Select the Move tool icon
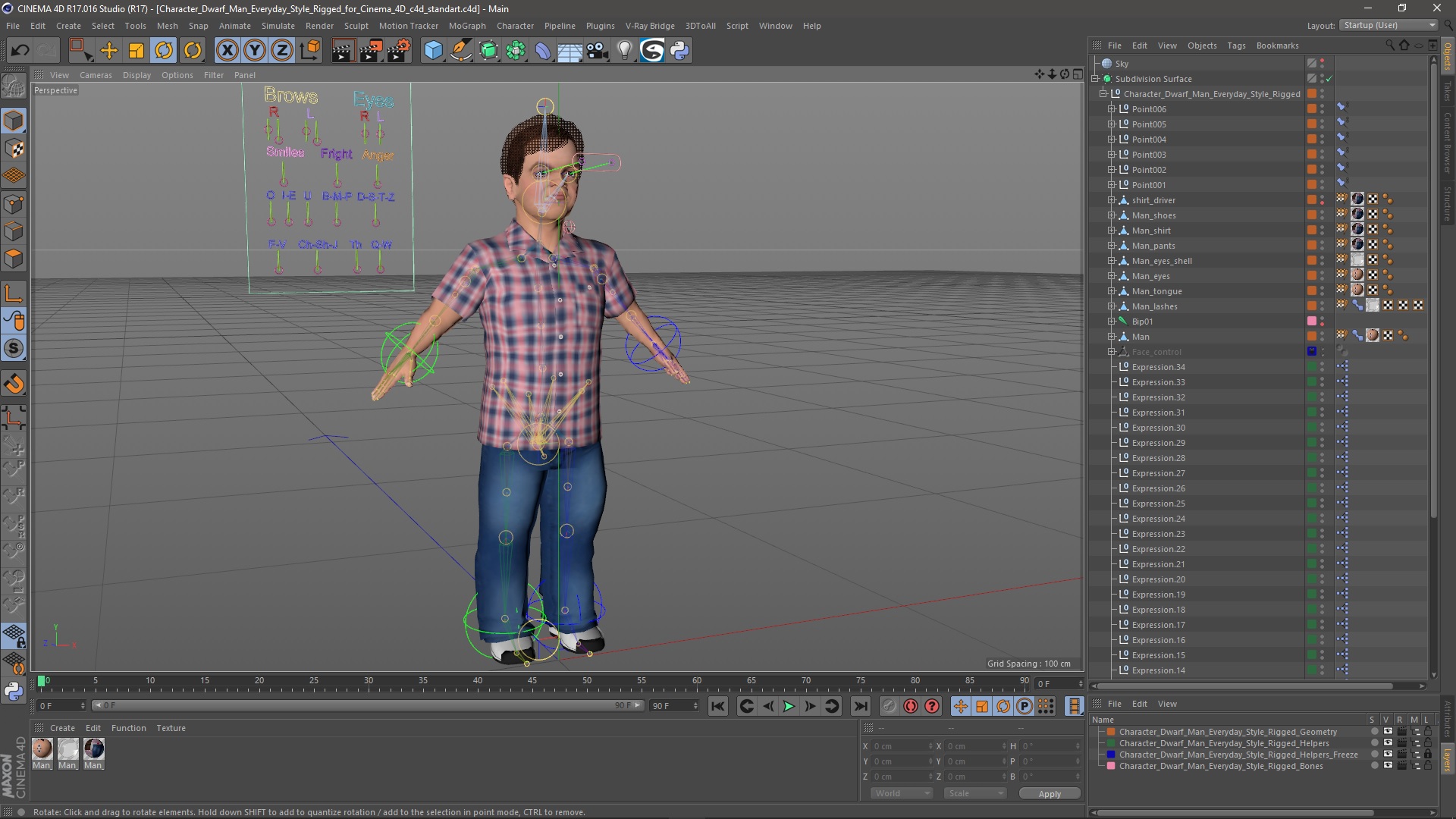 coord(109,51)
